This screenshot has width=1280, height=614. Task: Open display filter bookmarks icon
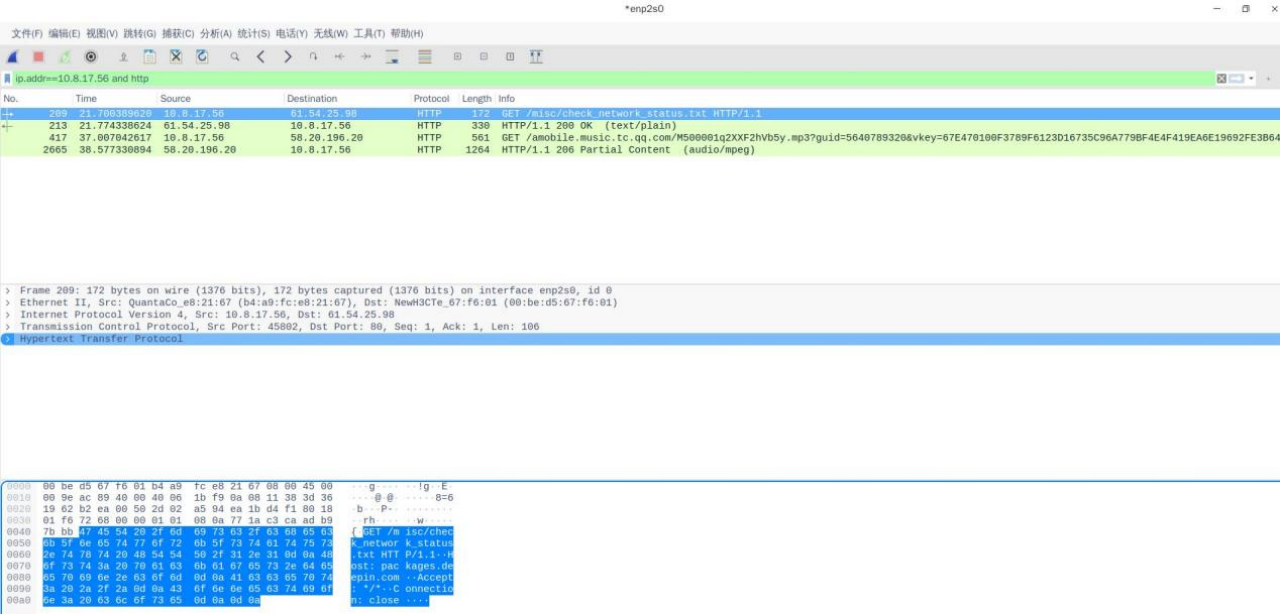pyautogui.click(x=8, y=78)
